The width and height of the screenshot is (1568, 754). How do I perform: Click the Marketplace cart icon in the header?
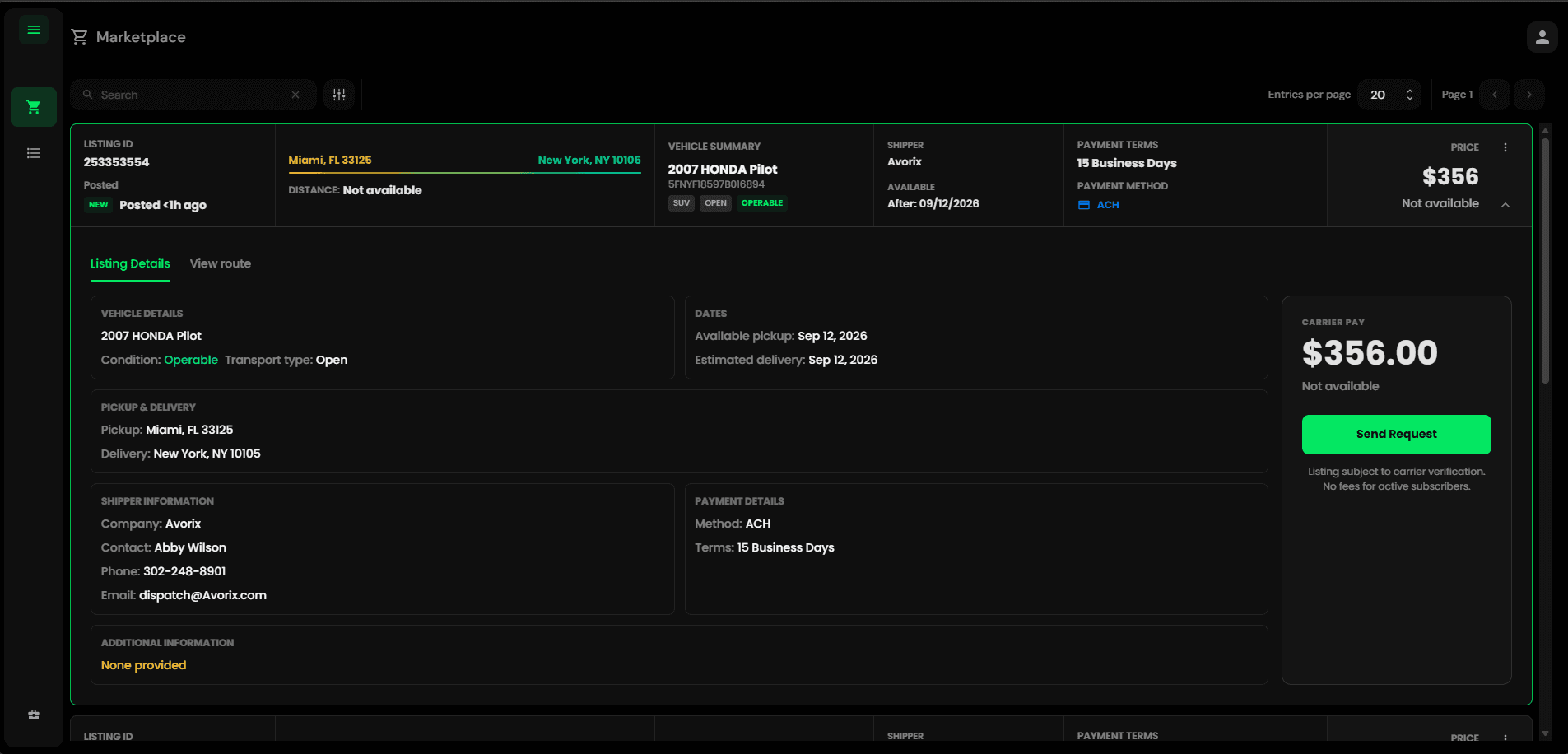coord(79,37)
